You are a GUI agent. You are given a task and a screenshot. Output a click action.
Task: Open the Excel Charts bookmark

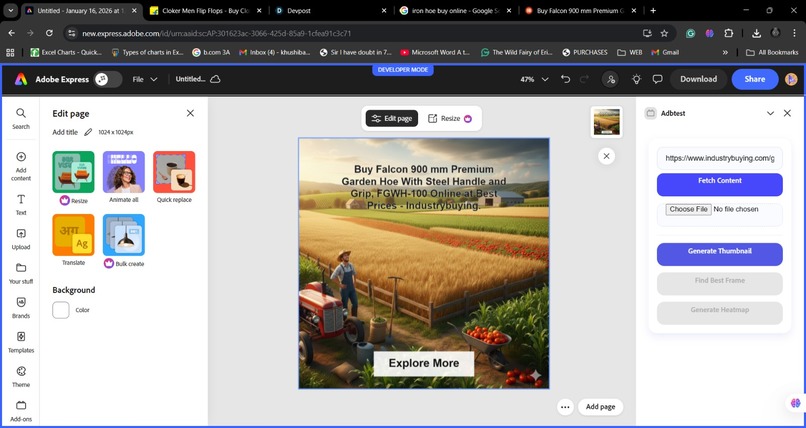(x=66, y=52)
